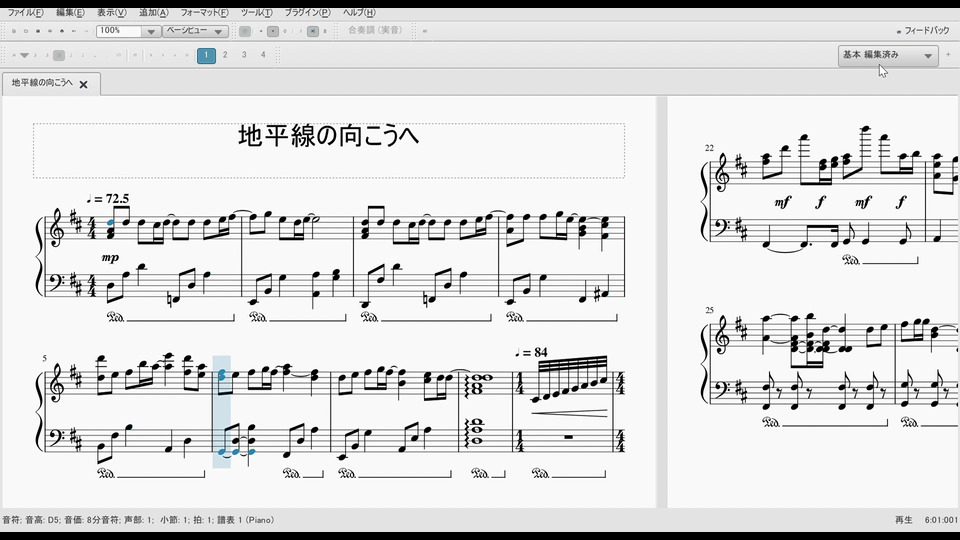
Task: Expand the note input mode arrow
Action: coord(24,55)
